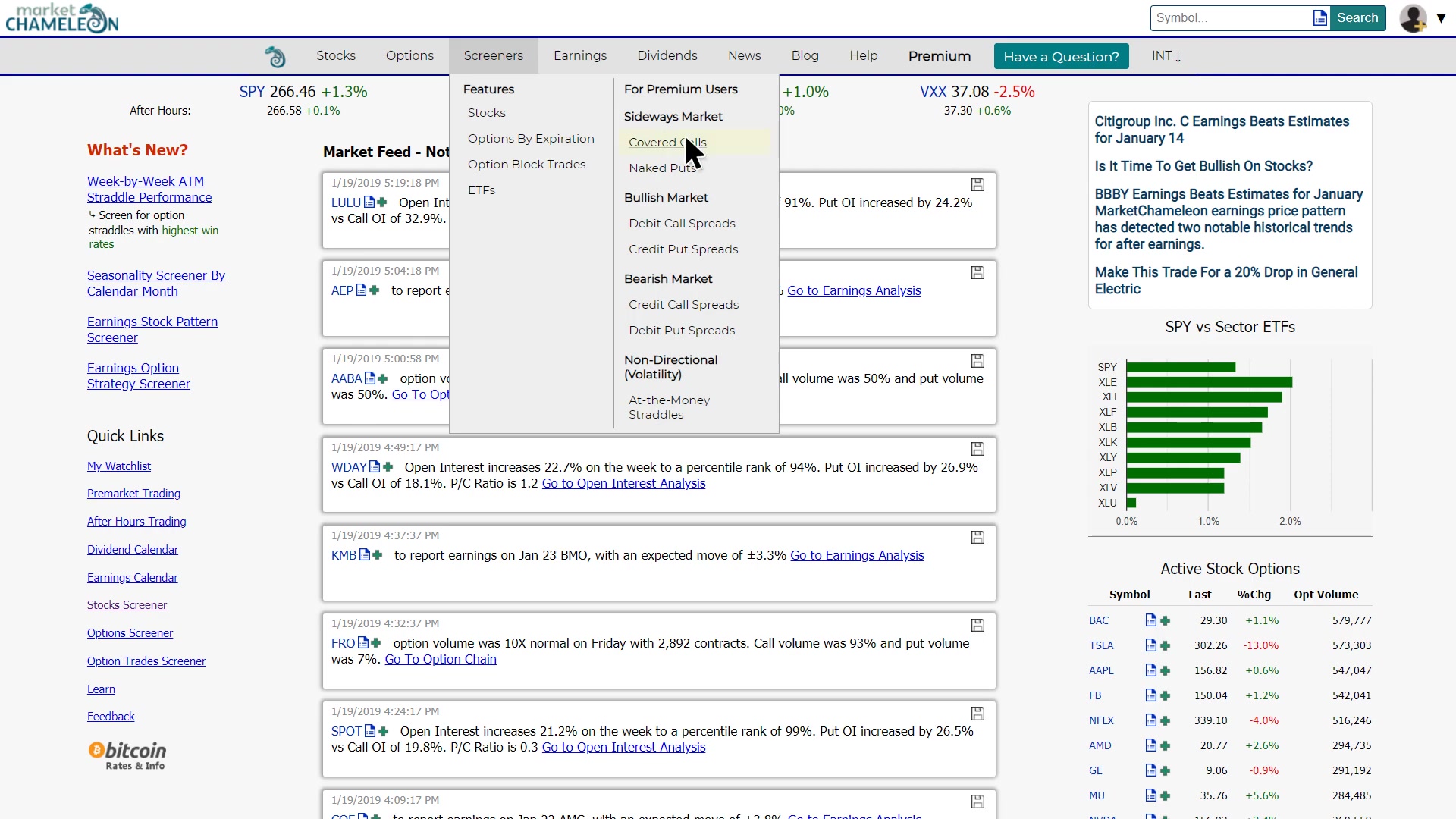Add WDAY to watchlist with plus icon
1456x819 pixels.
coord(388,467)
